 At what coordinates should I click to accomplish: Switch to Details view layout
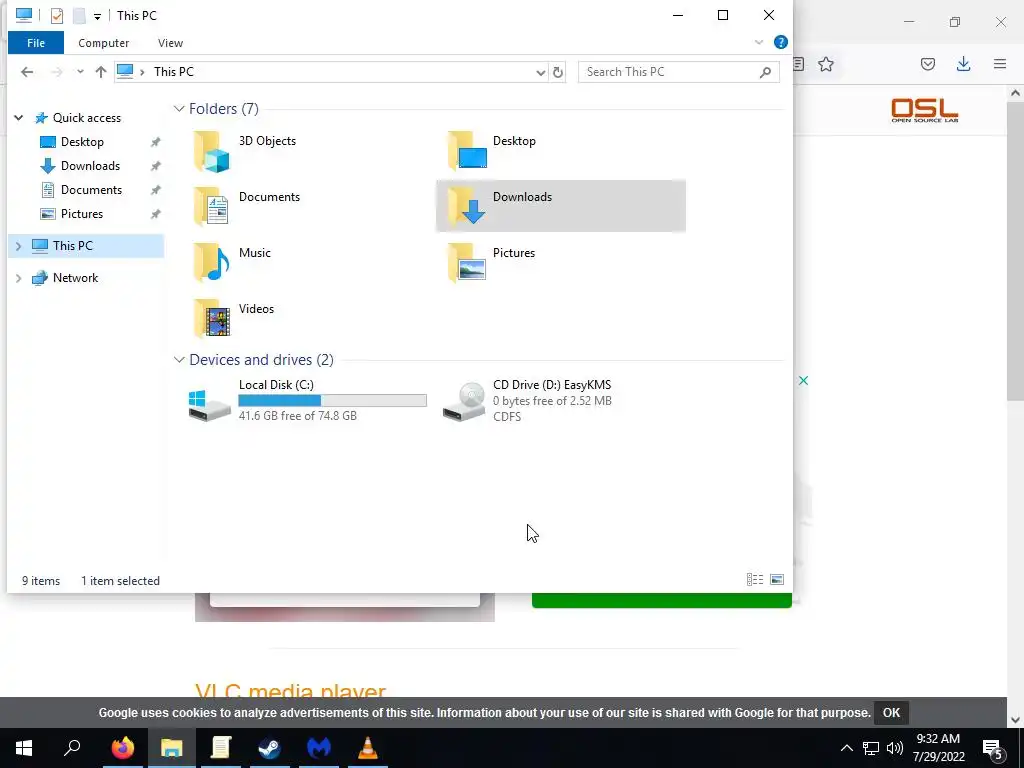[x=755, y=579]
